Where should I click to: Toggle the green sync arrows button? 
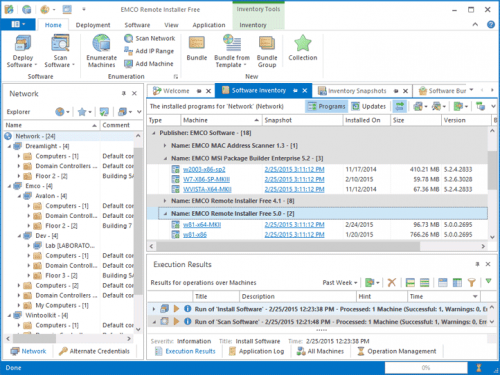point(399,106)
